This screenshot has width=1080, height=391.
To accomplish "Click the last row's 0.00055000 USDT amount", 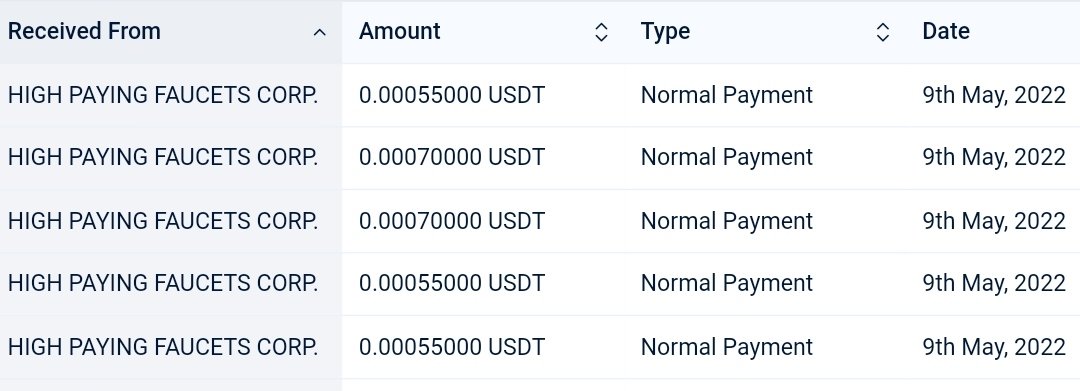I will coord(452,347).
